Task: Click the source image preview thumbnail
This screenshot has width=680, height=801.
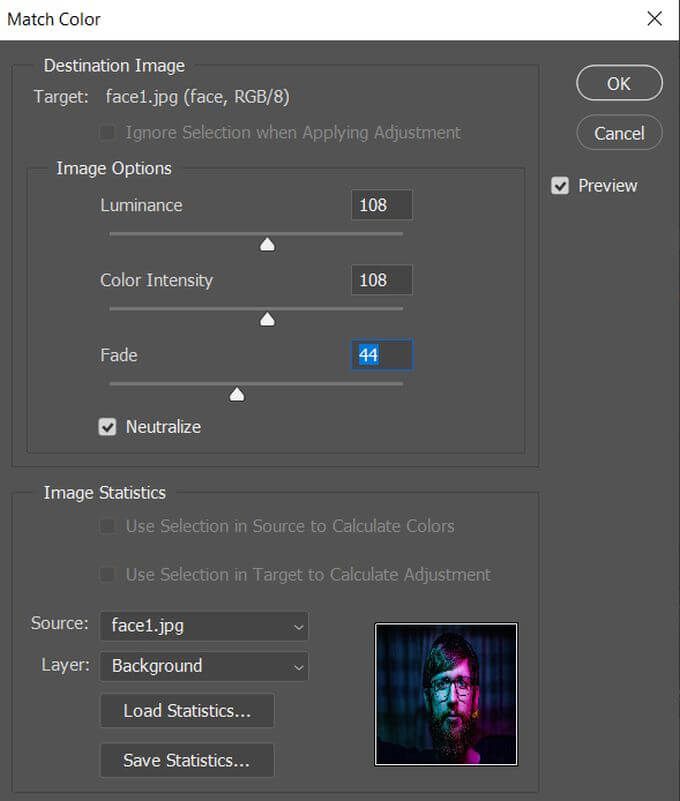Action: (446, 694)
